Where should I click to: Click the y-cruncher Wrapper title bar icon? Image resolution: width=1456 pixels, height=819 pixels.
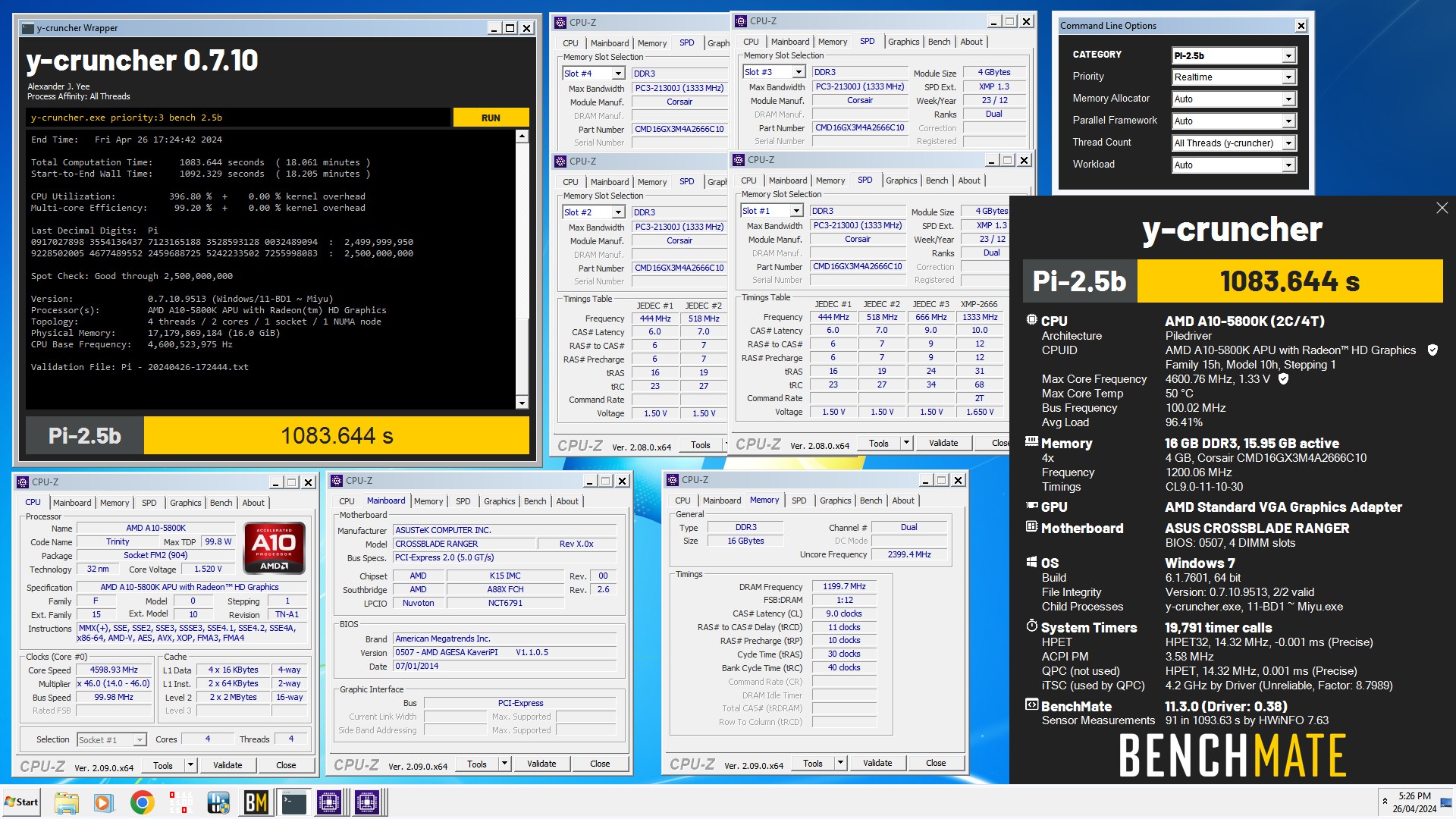tap(28, 28)
